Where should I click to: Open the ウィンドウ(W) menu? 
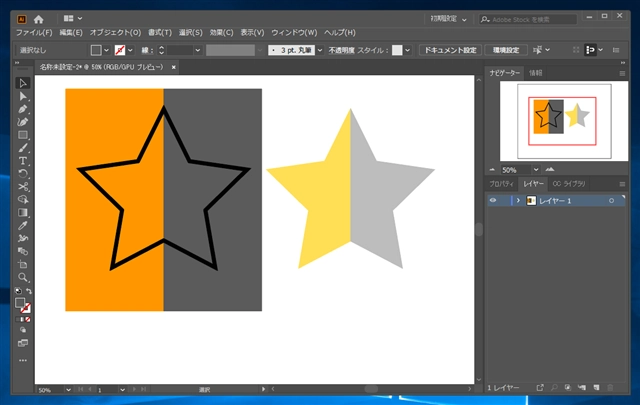(294, 33)
